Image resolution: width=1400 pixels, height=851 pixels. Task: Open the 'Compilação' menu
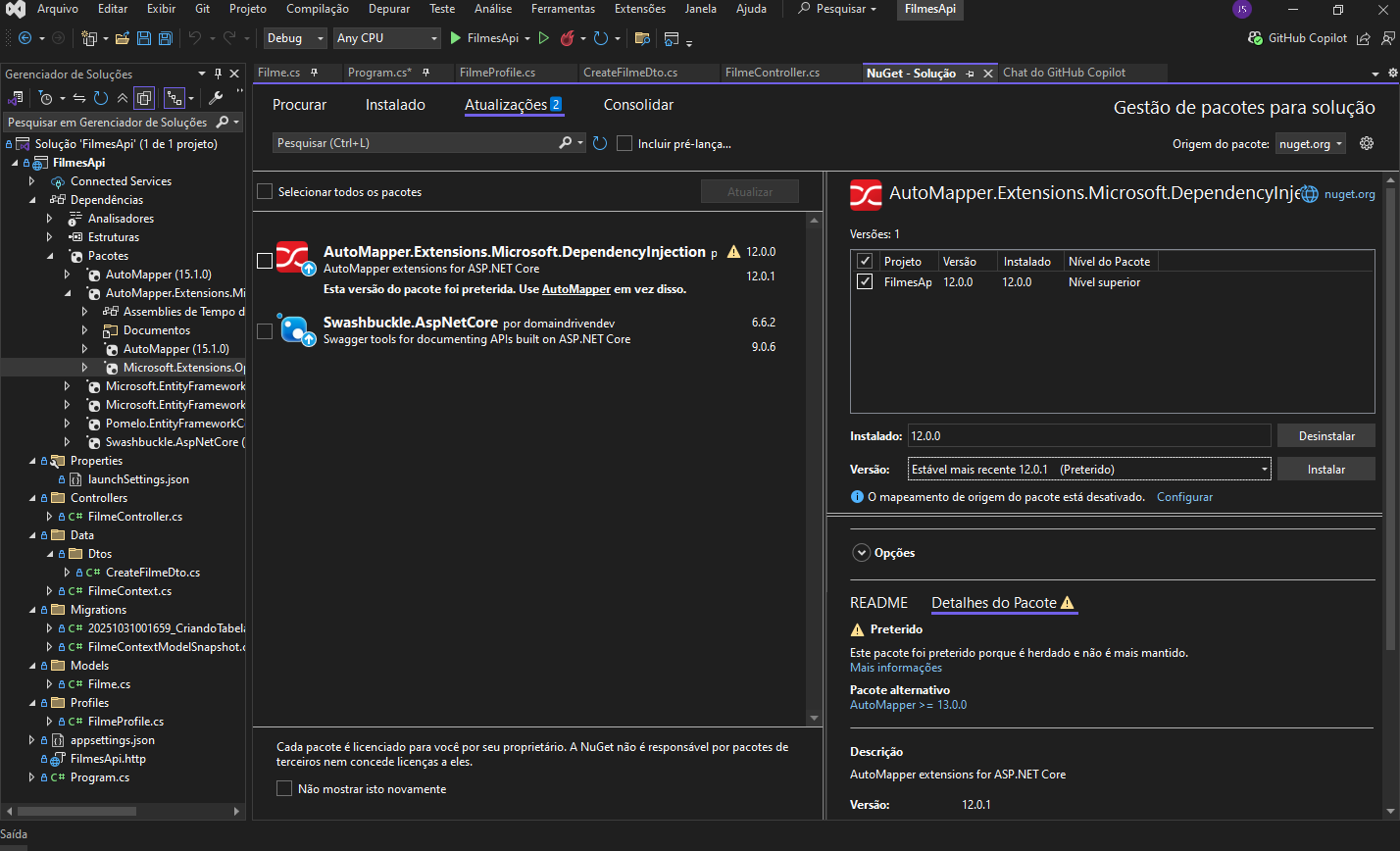coord(317,9)
